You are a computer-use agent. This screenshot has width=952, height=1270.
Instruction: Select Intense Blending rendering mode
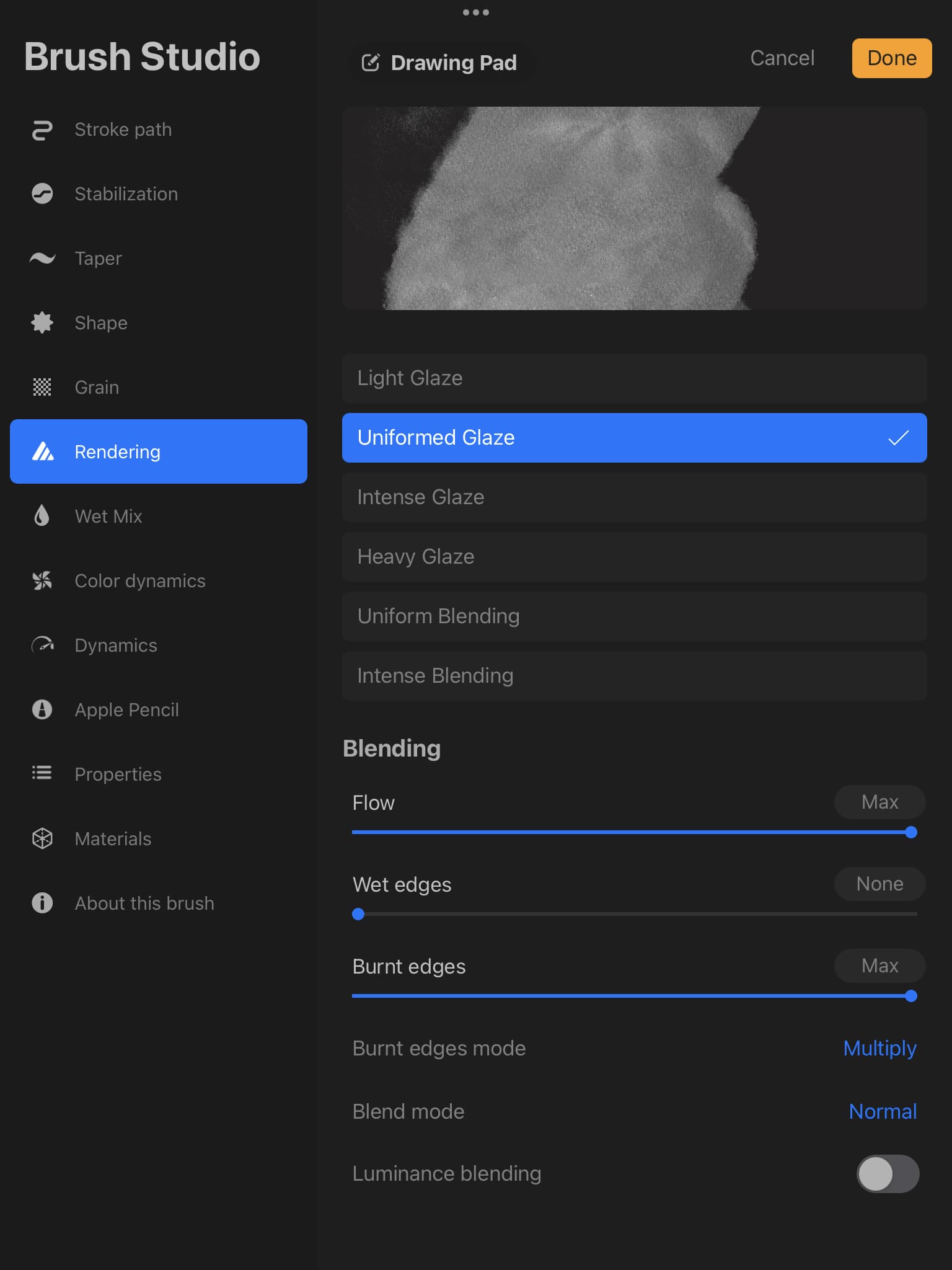634,676
